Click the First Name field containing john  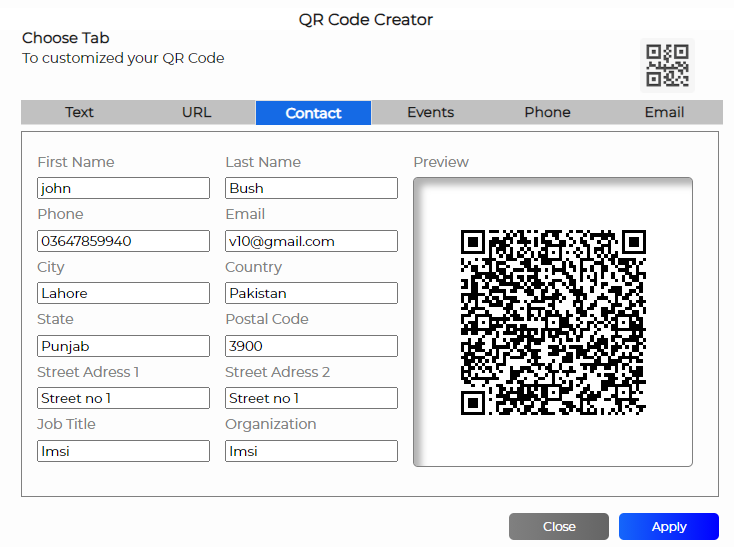pyautogui.click(x=124, y=188)
